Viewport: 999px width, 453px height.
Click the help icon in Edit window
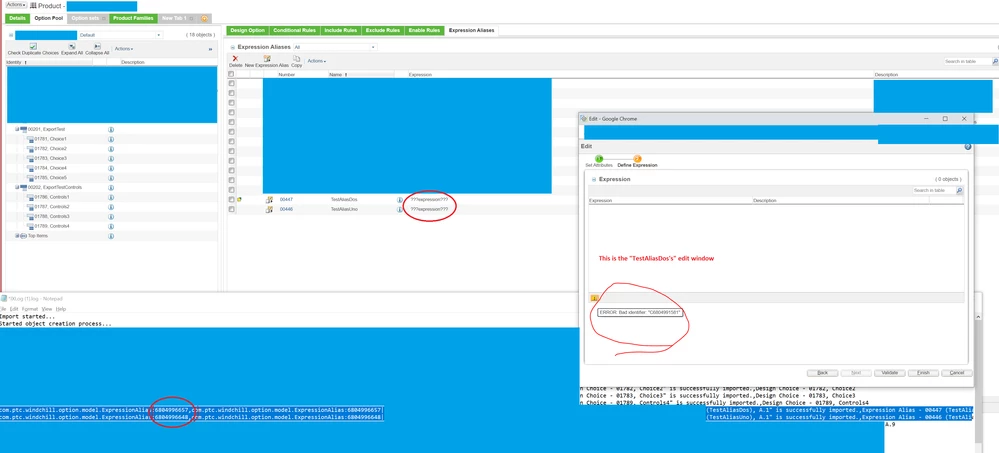pos(968,147)
